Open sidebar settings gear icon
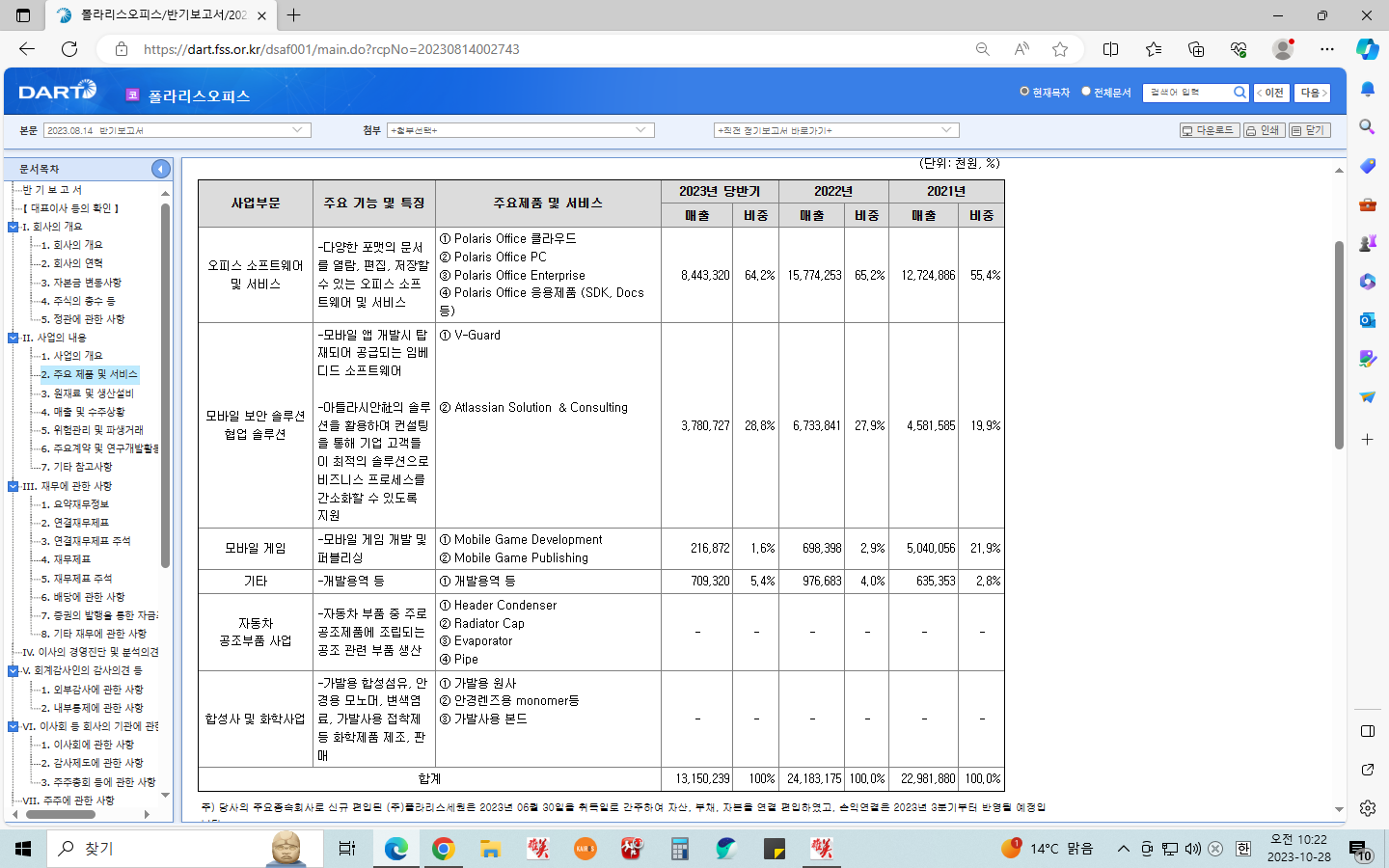 [1367, 808]
